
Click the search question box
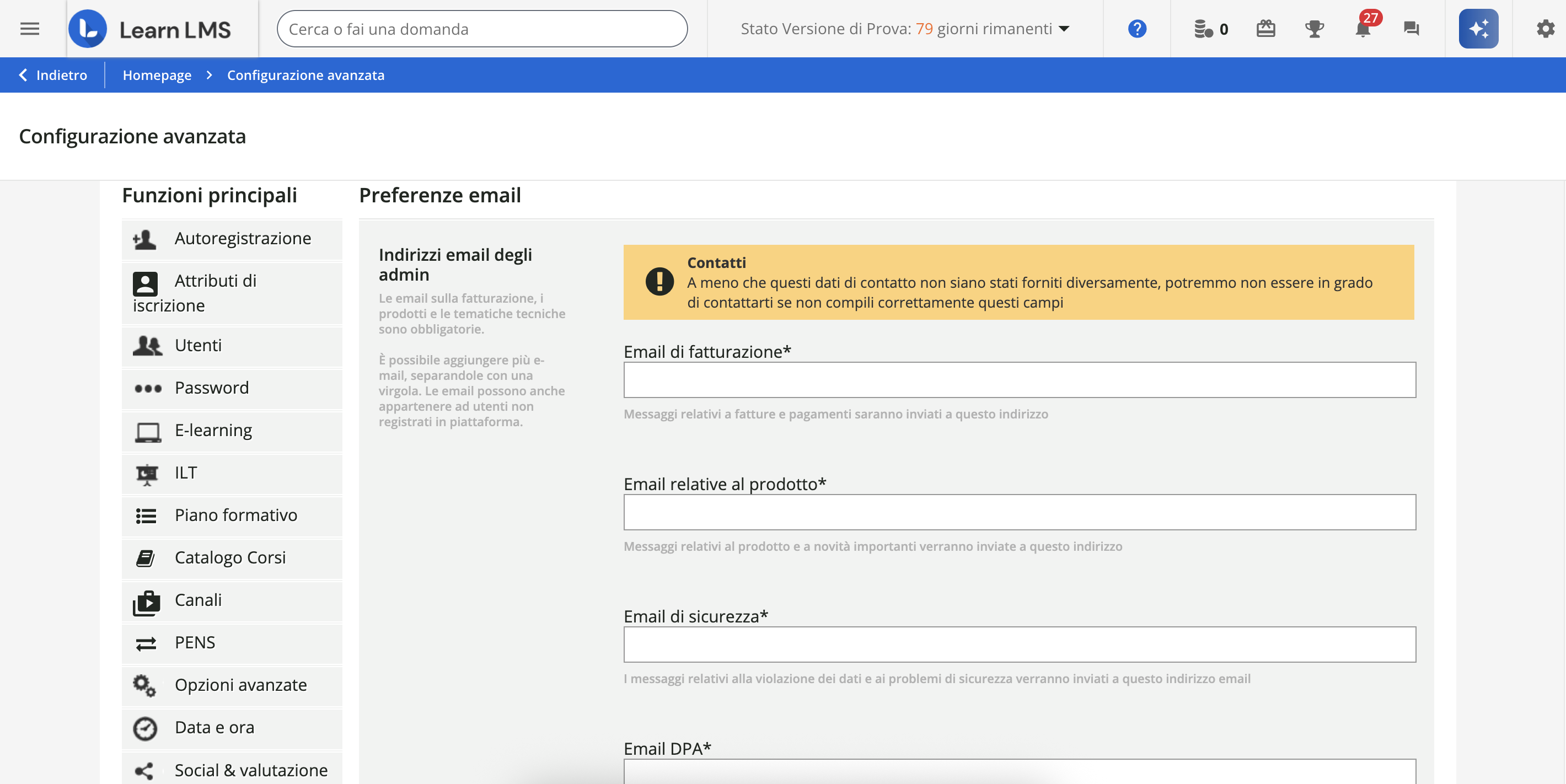[x=482, y=29]
